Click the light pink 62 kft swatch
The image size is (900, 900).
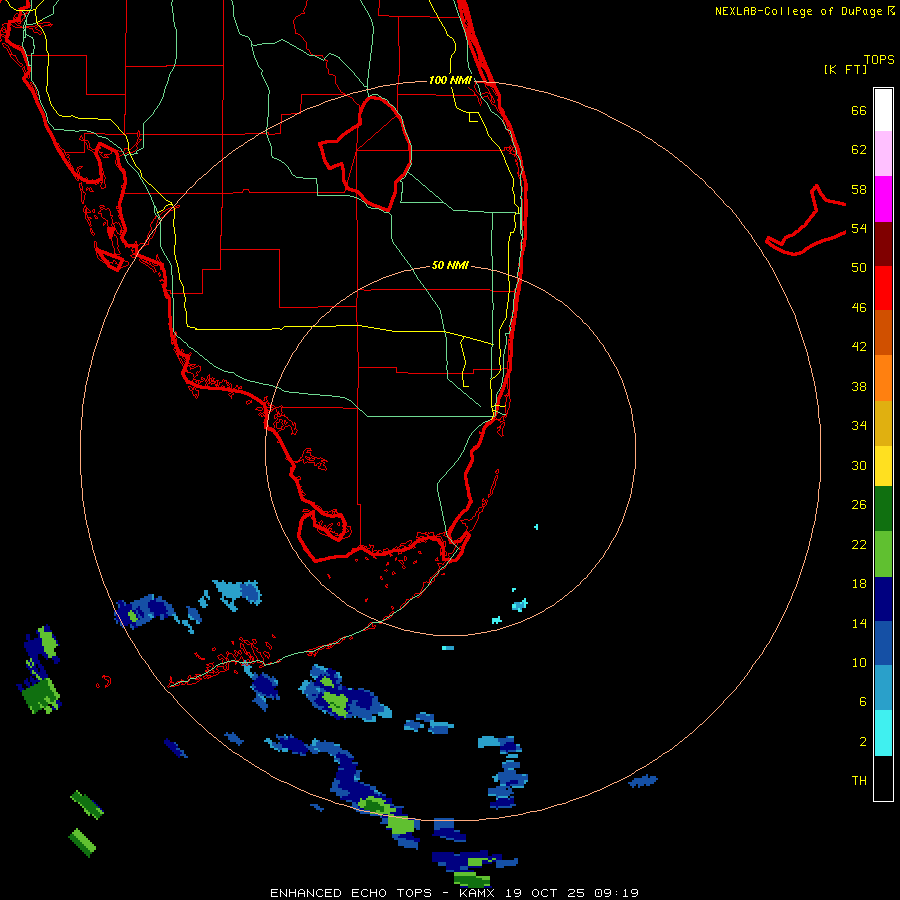tap(883, 153)
